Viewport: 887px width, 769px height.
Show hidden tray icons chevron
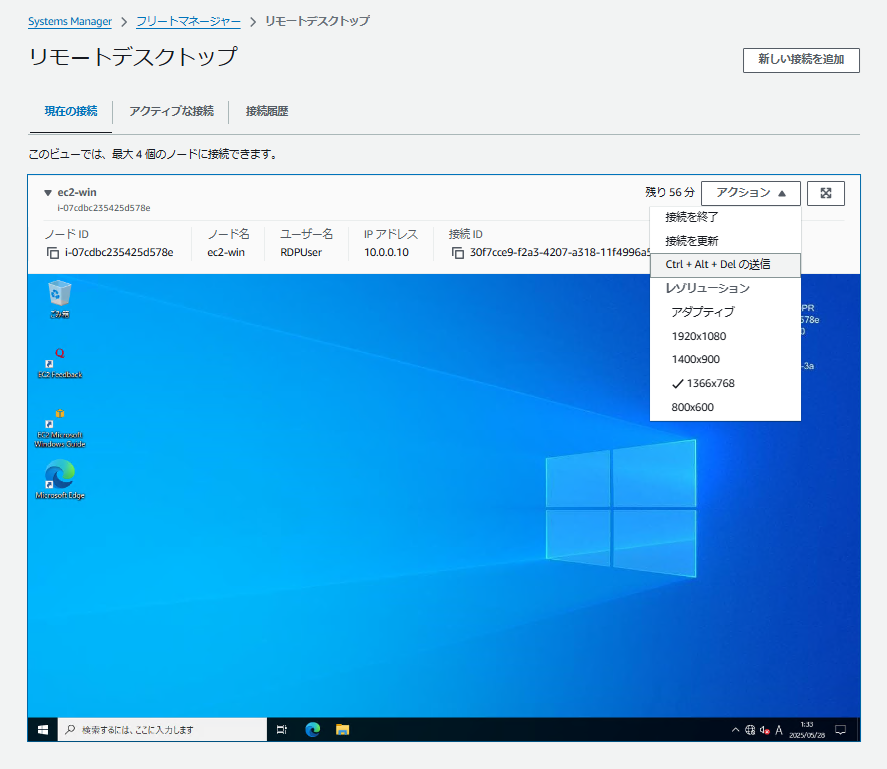[x=735, y=730]
